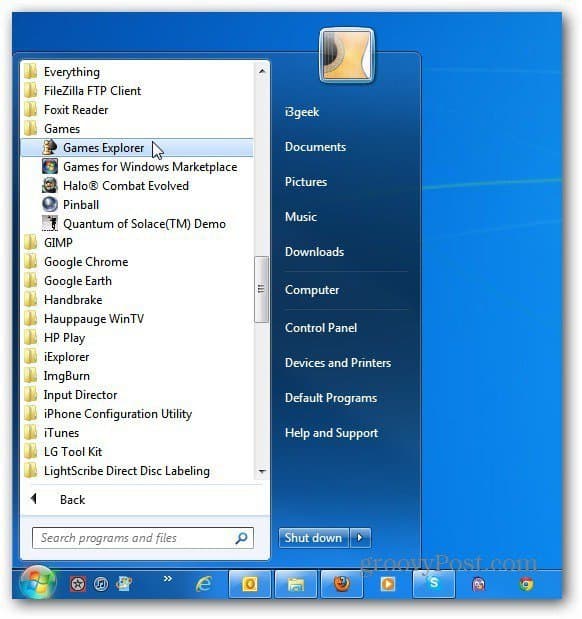Screen dimensions: 582x619
Task: Open Quantum of Solace Demo icon
Action: 50,223
